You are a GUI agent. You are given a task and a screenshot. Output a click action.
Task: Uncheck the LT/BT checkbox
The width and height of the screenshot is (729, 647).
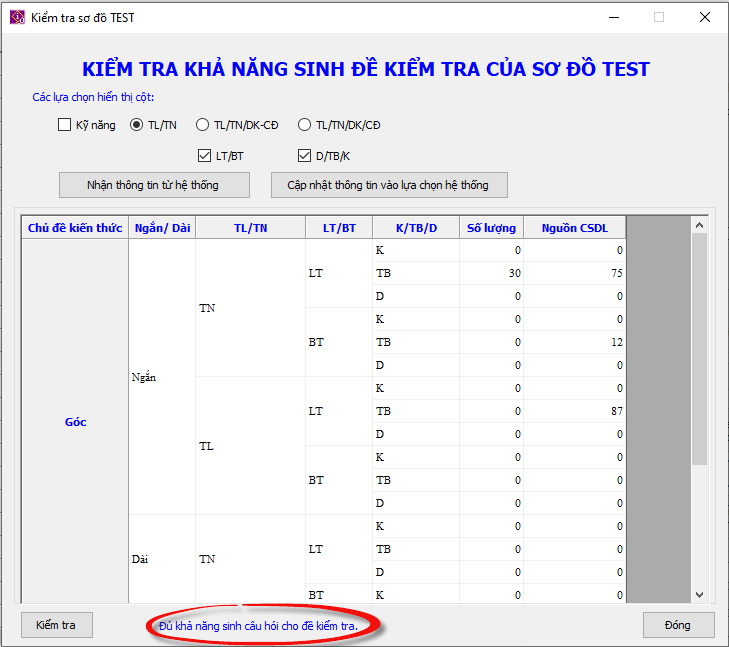pyautogui.click(x=204, y=156)
